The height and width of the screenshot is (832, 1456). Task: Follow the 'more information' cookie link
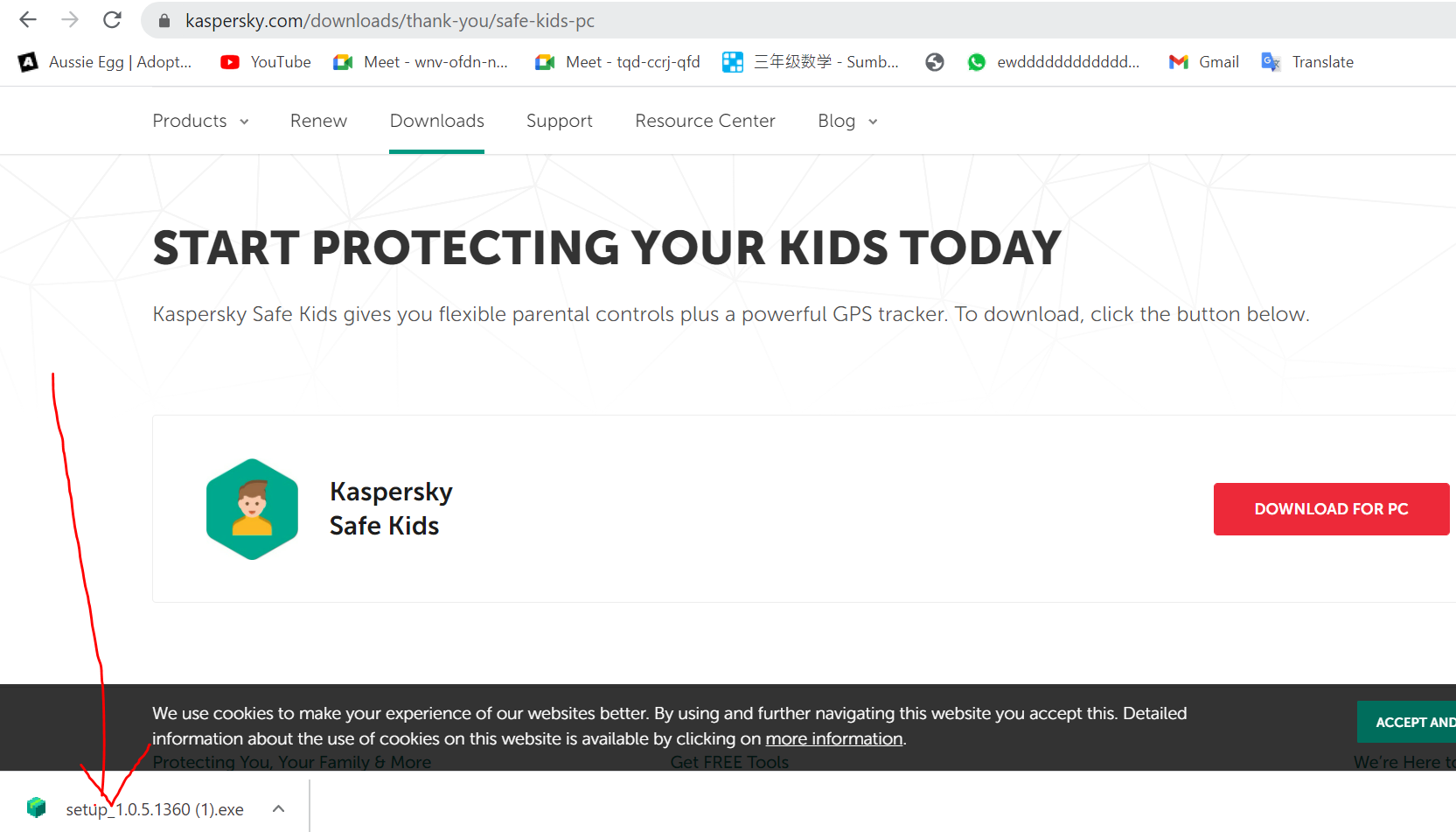(833, 739)
